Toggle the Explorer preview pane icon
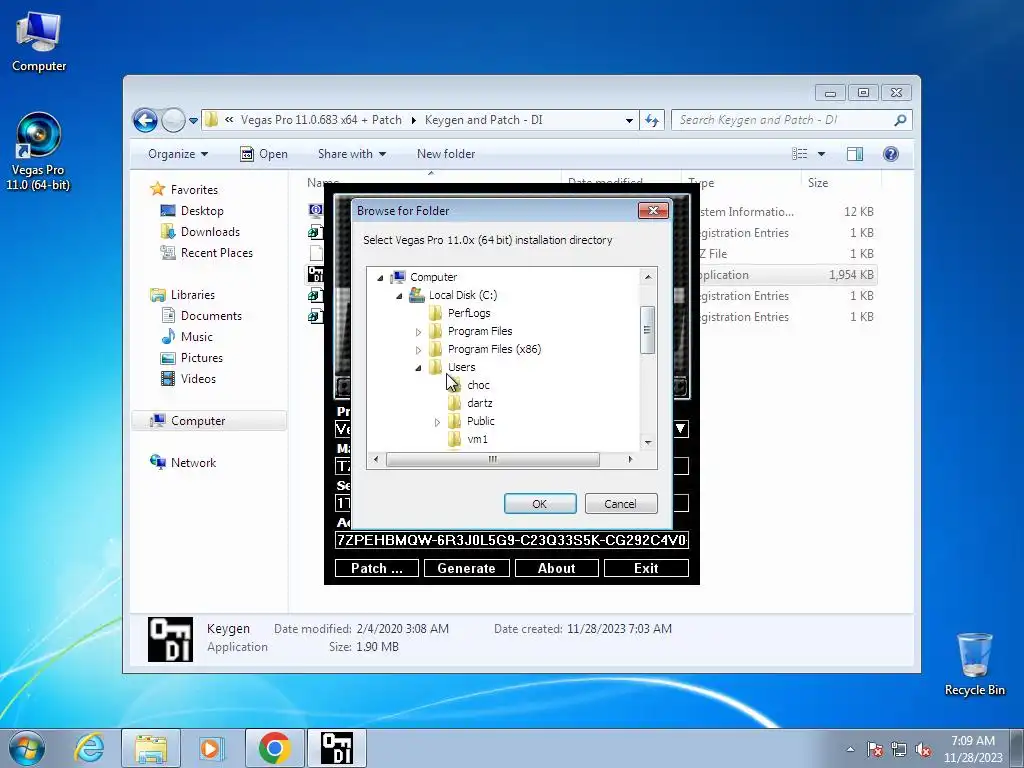Image resolution: width=1024 pixels, height=768 pixels. (854, 154)
